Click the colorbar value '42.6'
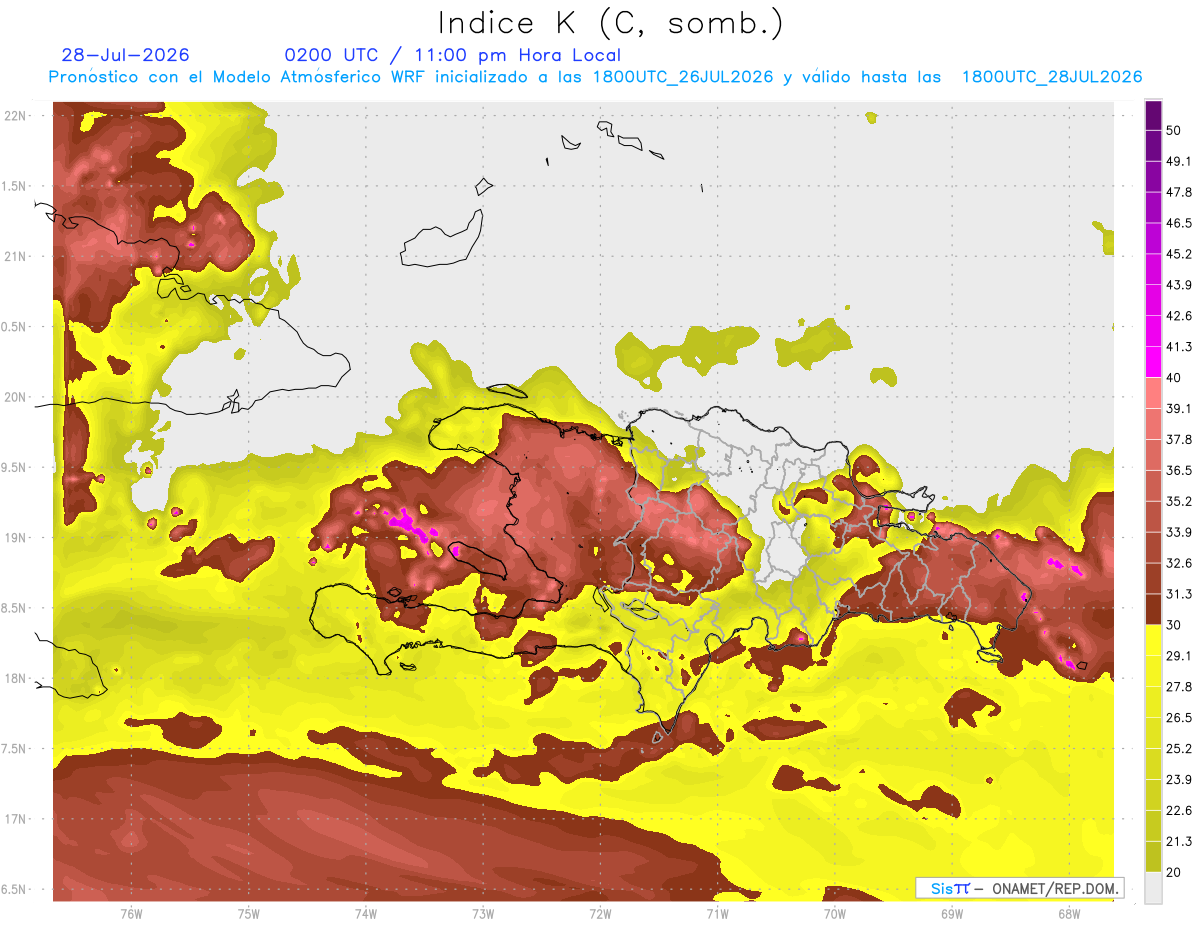 pos(1179,316)
